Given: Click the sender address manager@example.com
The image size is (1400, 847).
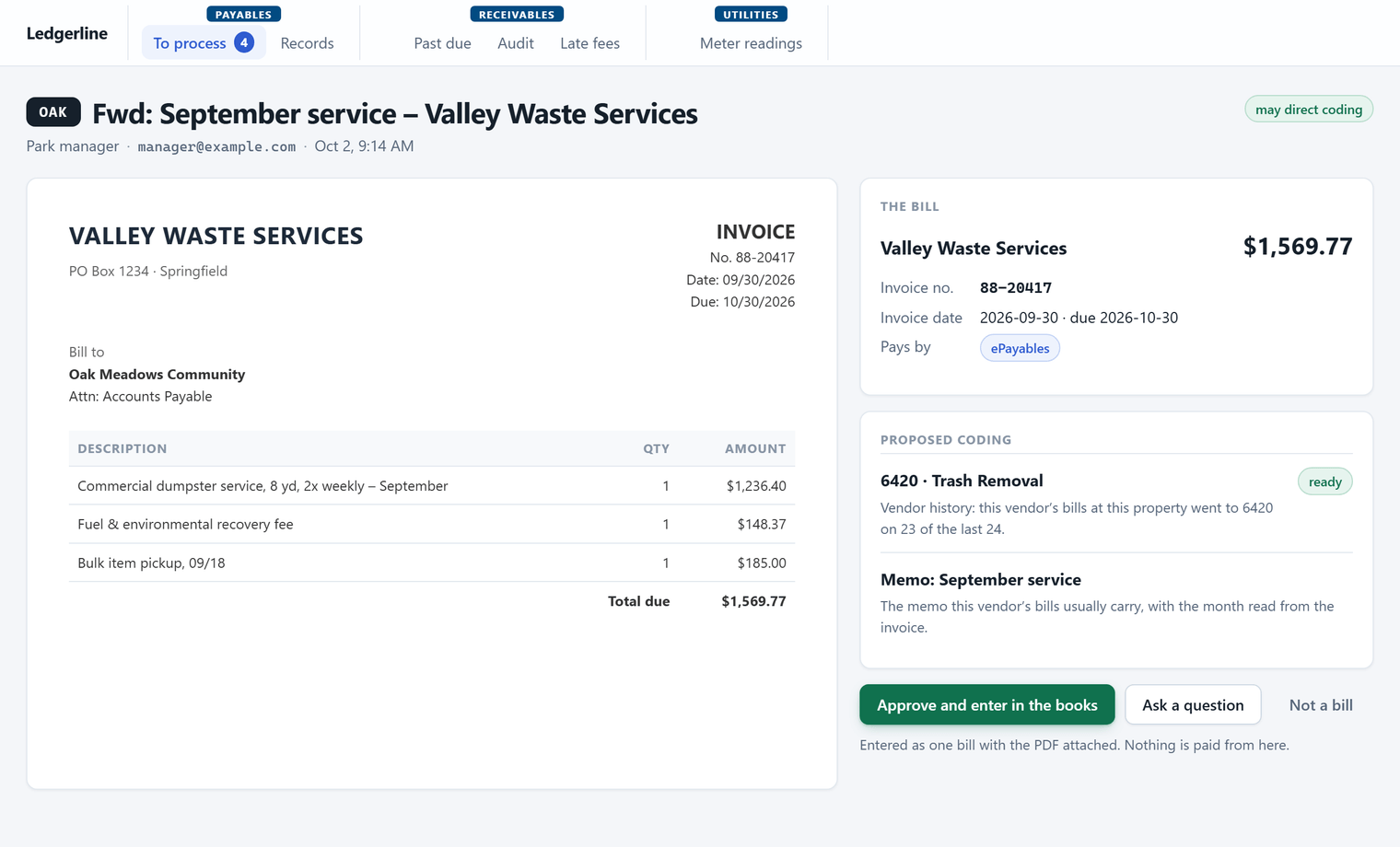Looking at the screenshot, I should click(x=216, y=146).
